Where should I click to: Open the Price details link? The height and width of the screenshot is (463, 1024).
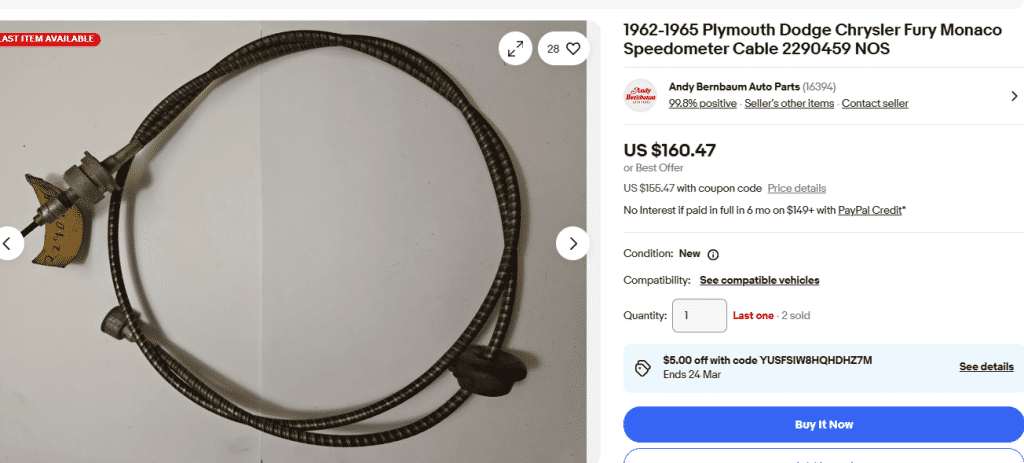tap(796, 188)
